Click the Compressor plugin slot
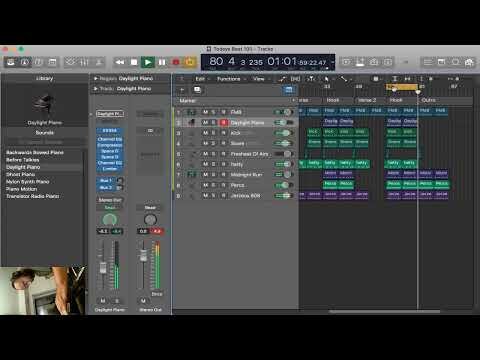Screen dimensions: 480x360 tap(110, 145)
